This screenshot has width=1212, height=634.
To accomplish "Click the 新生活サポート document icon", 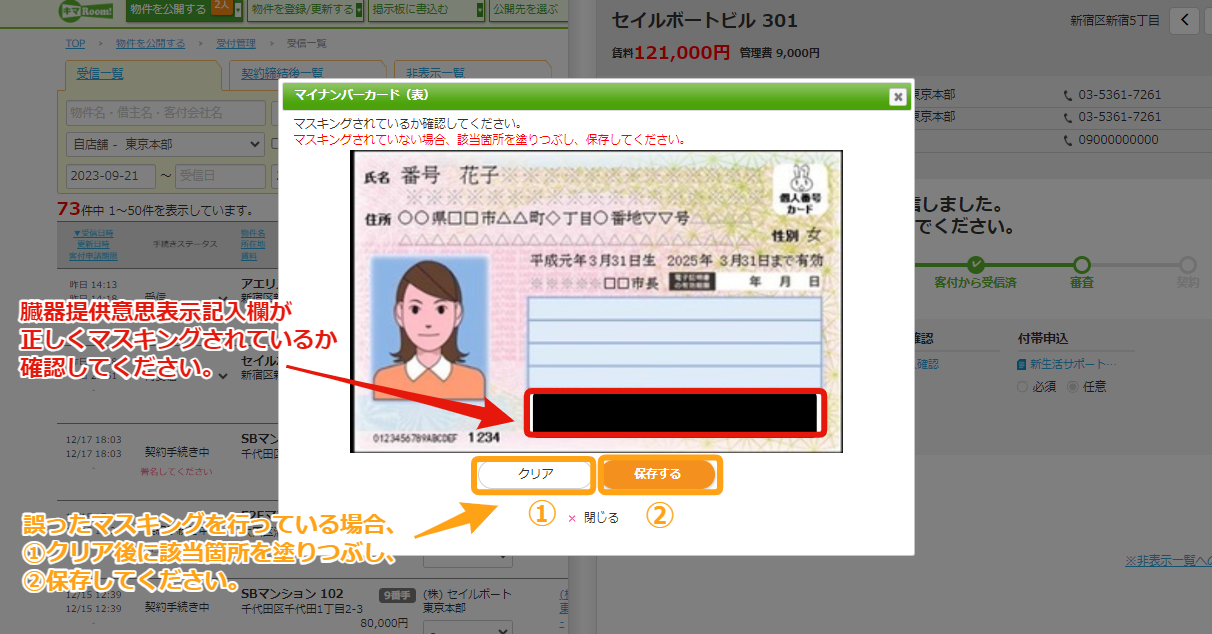I will 1022,364.
